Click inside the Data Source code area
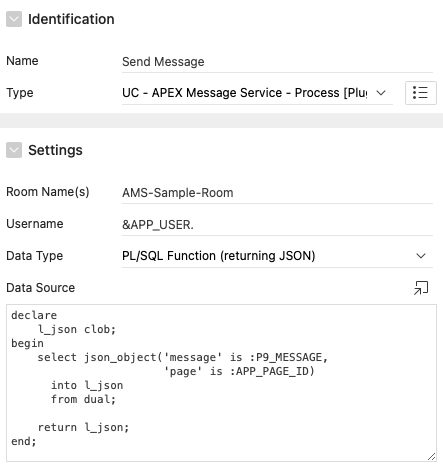Screen dimensions: 443x469 tap(221, 383)
